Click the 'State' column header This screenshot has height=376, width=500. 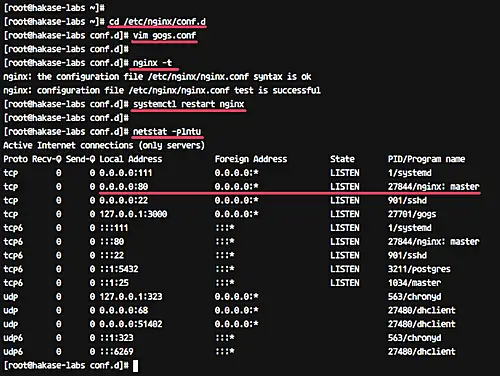(x=342, y=159)
